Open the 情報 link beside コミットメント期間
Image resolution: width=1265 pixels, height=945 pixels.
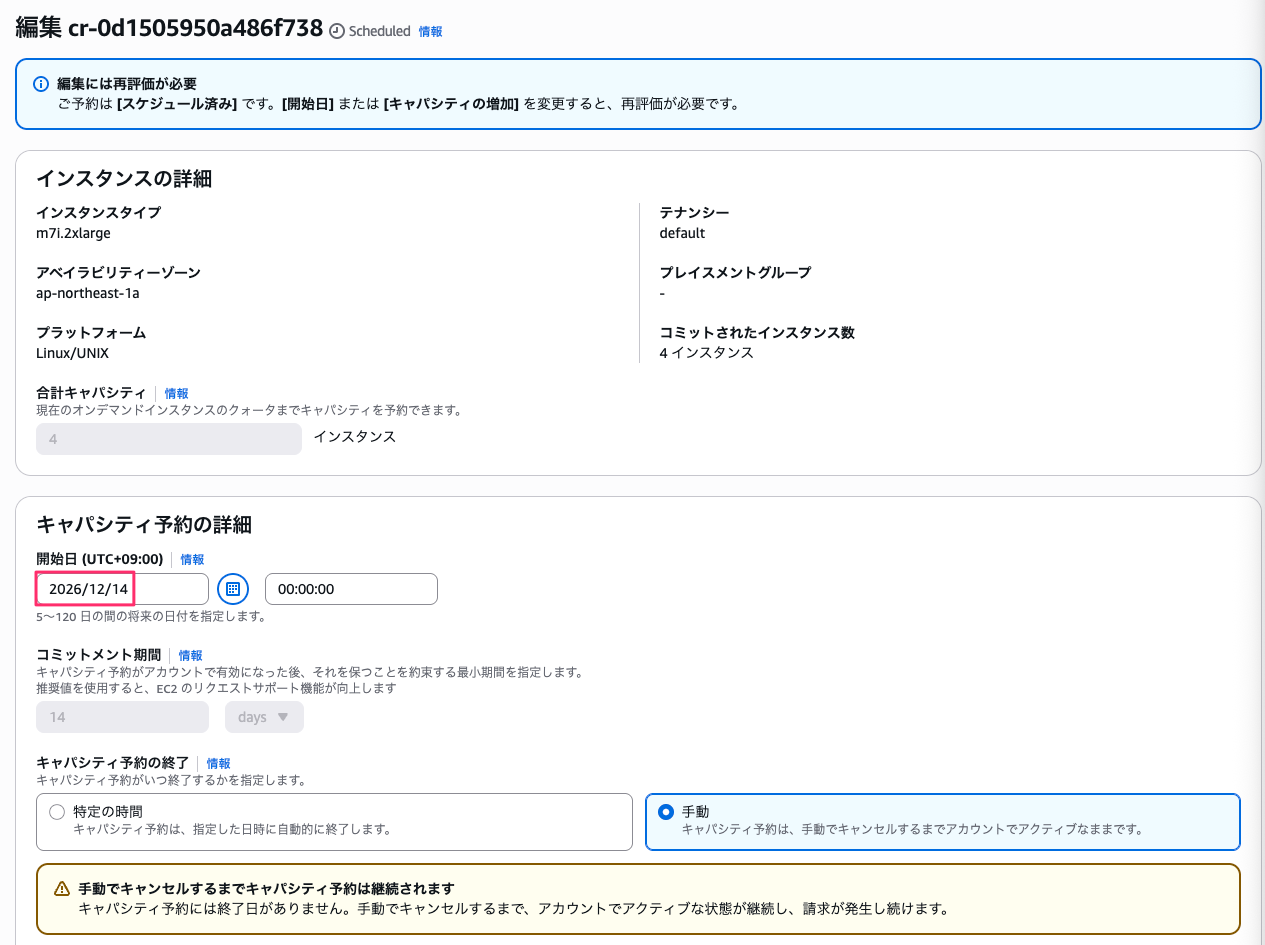click(x=190, y=655)
